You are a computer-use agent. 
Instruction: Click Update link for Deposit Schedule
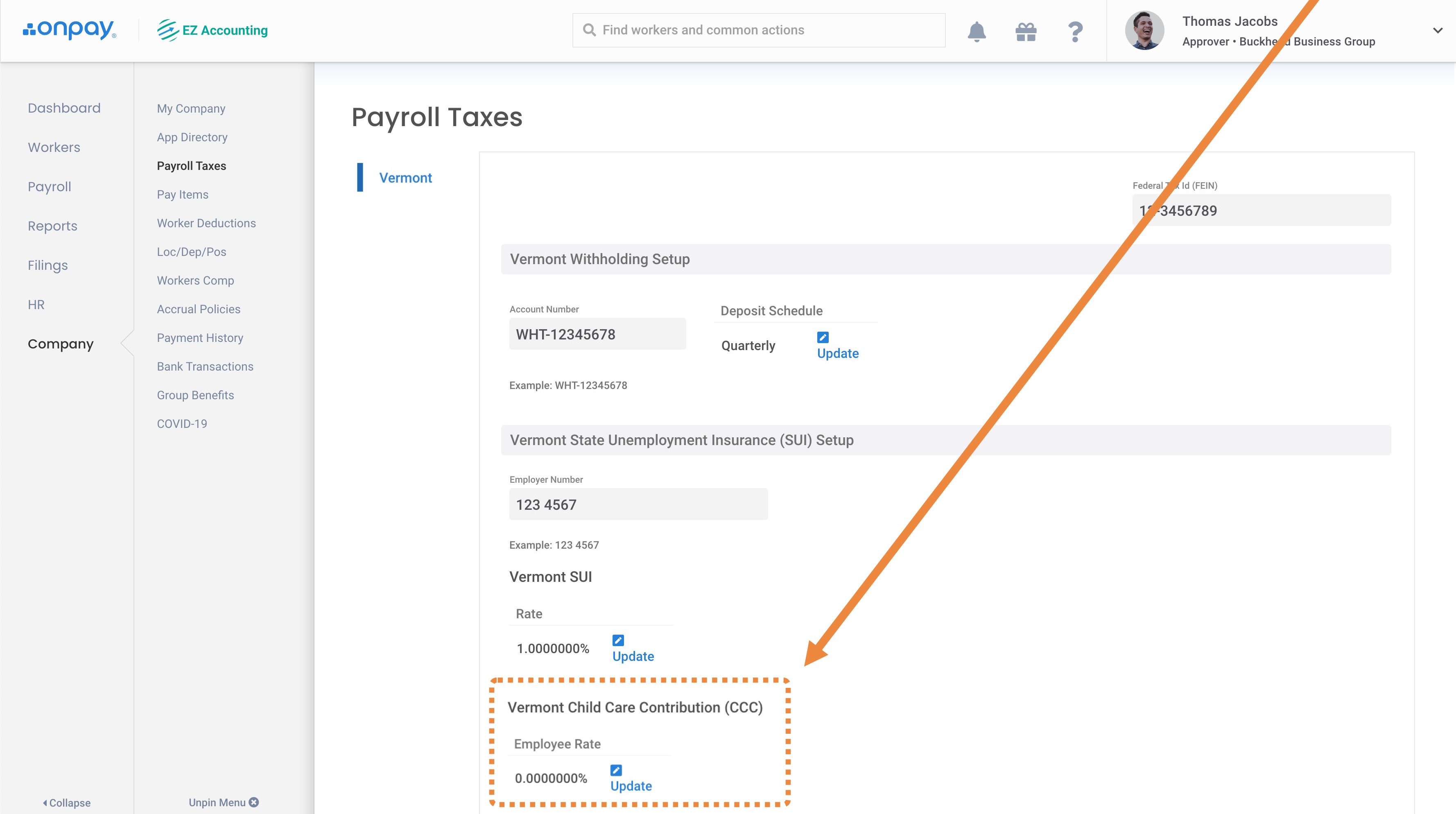(838, 354)
